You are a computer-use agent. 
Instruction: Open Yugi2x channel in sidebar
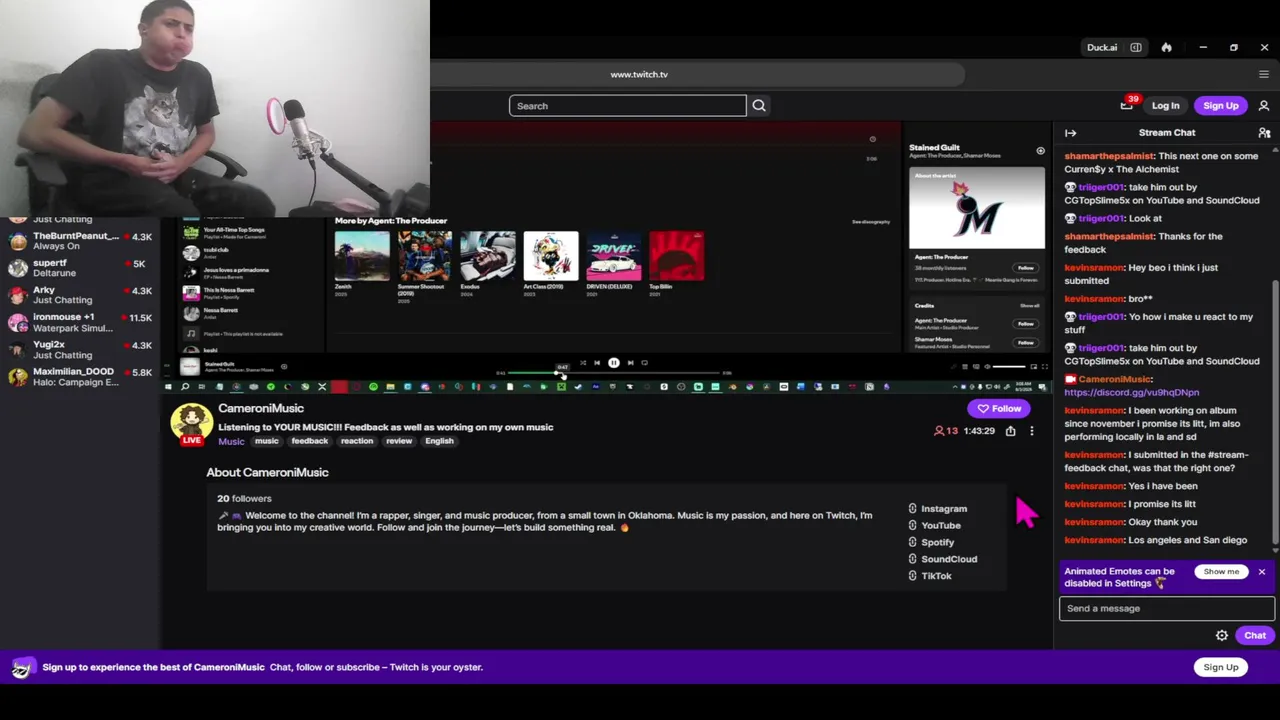80,350
